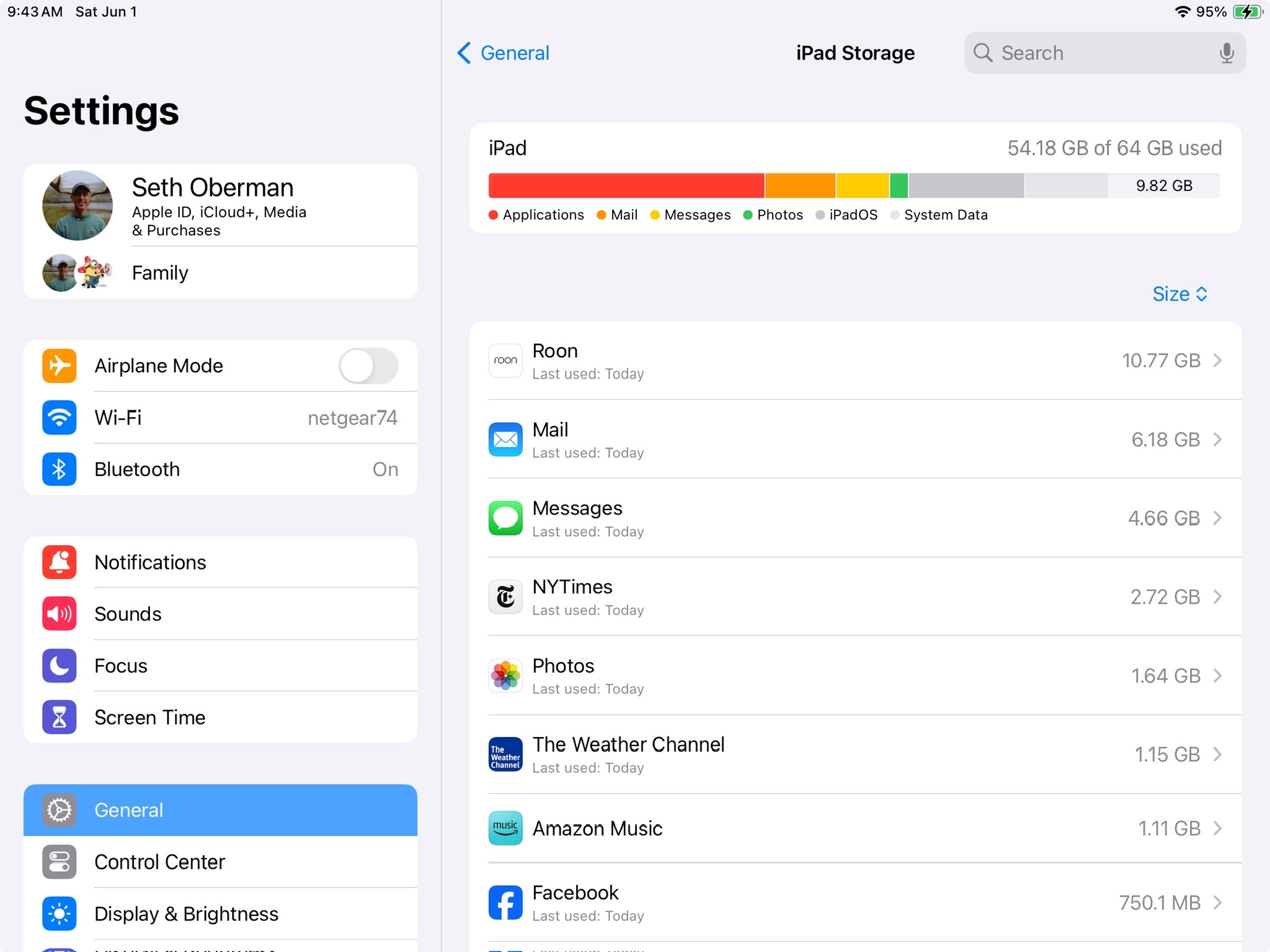Tap the 9.82 GB free space label
The height and width of the screenshot is (952, 1270).
point(1164,186)
